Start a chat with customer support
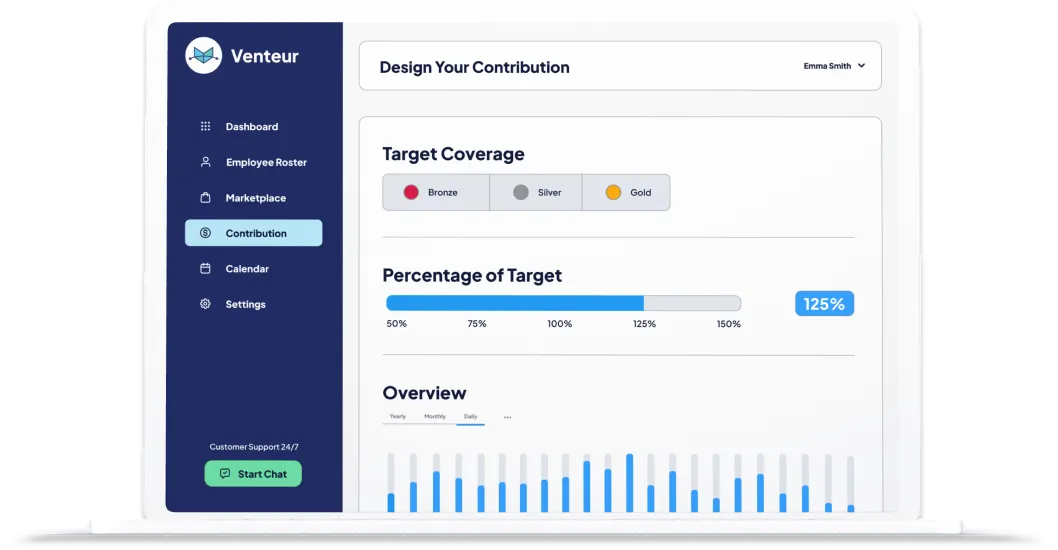Viewport: 1058px width, 550px height. 253,474
